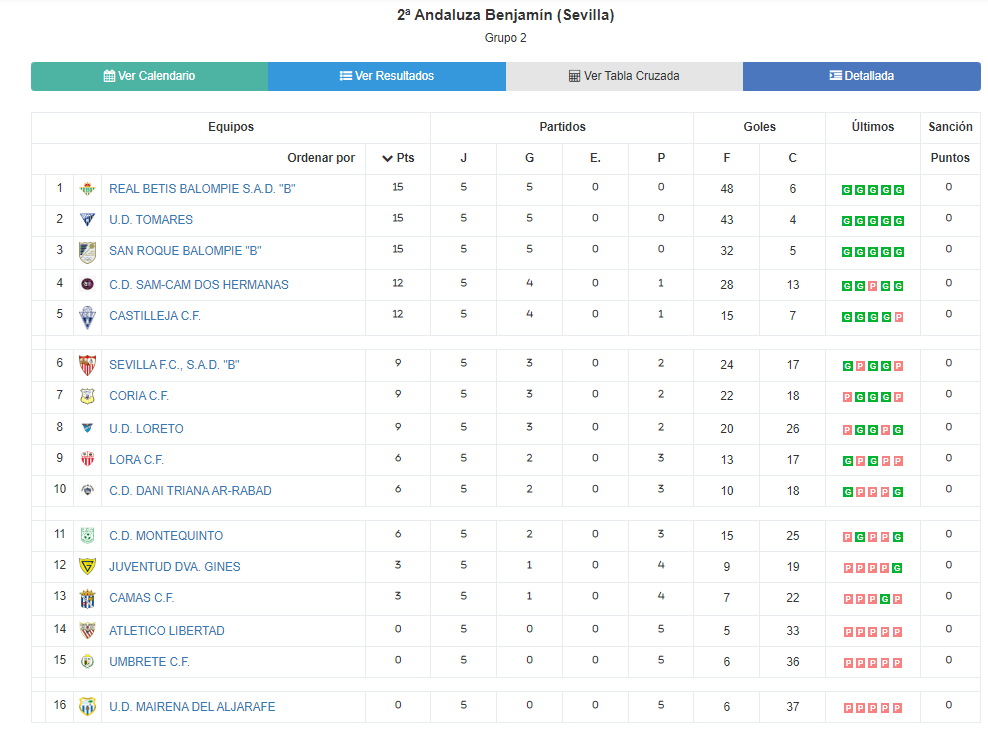Click the Grupo 2 subtitle text
The image size is (988, 734).
(x=505, y=38)
